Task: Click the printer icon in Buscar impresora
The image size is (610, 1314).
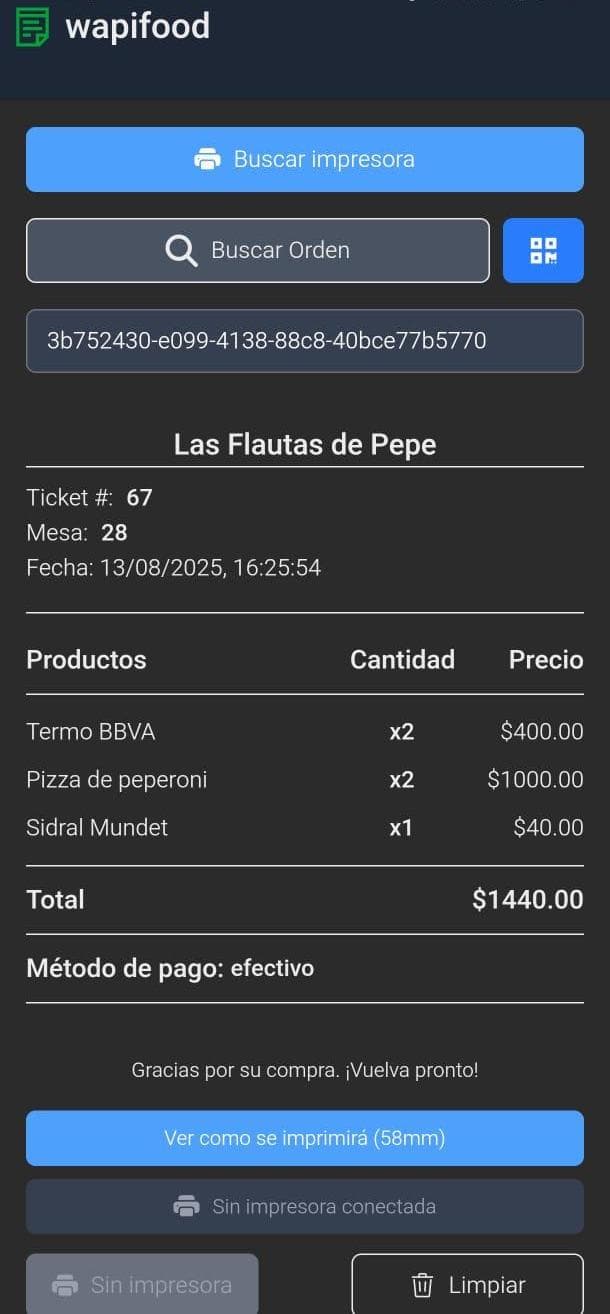Action: pyautogui.click(x=209, y=159)
